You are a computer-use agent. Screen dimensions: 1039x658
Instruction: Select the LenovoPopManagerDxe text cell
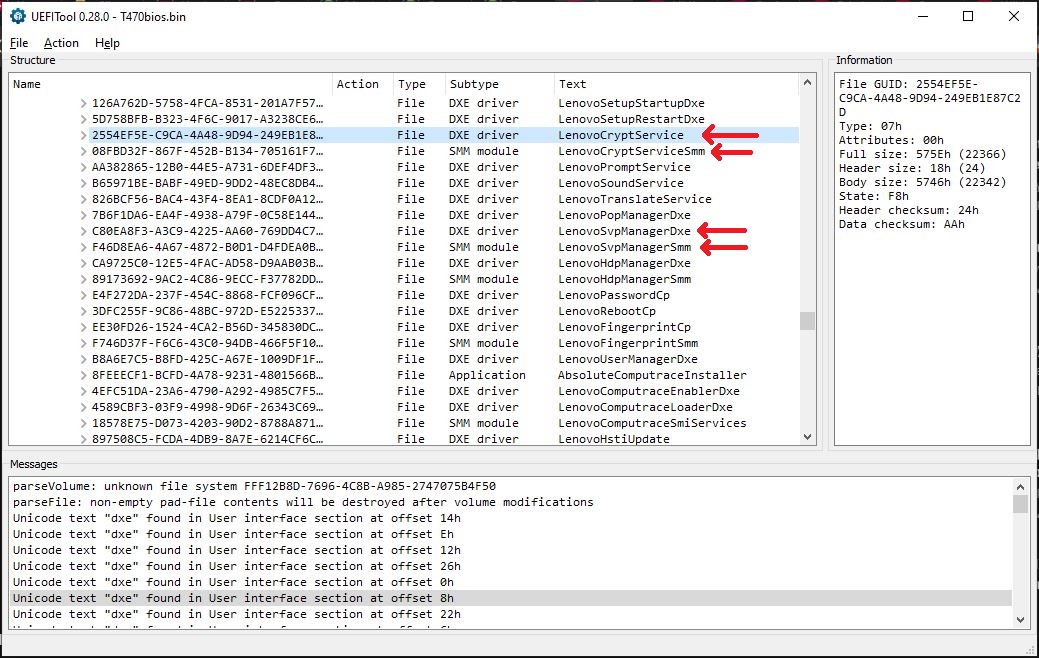click(x=624, y=215)
